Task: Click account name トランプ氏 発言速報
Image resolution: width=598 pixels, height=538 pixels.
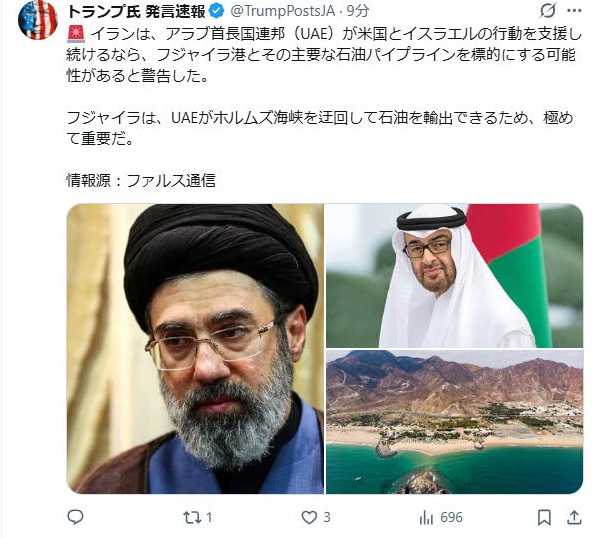Action: 137,11
